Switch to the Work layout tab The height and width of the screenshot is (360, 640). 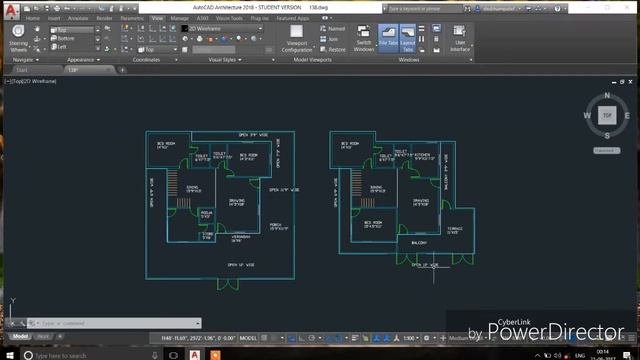tap(43, 337)
